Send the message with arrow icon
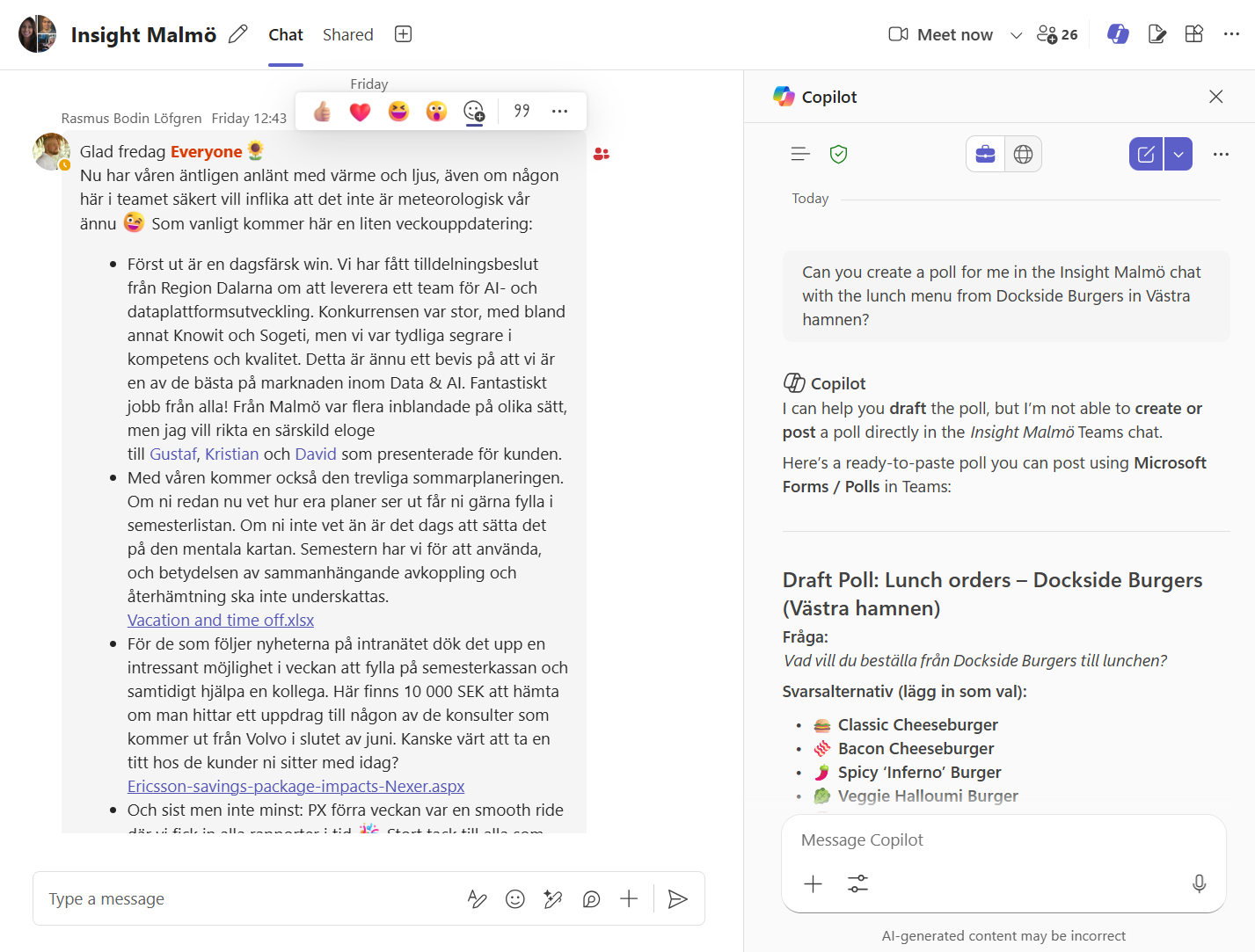This screenshot has height=952, width=1255. tap(677, 898)
